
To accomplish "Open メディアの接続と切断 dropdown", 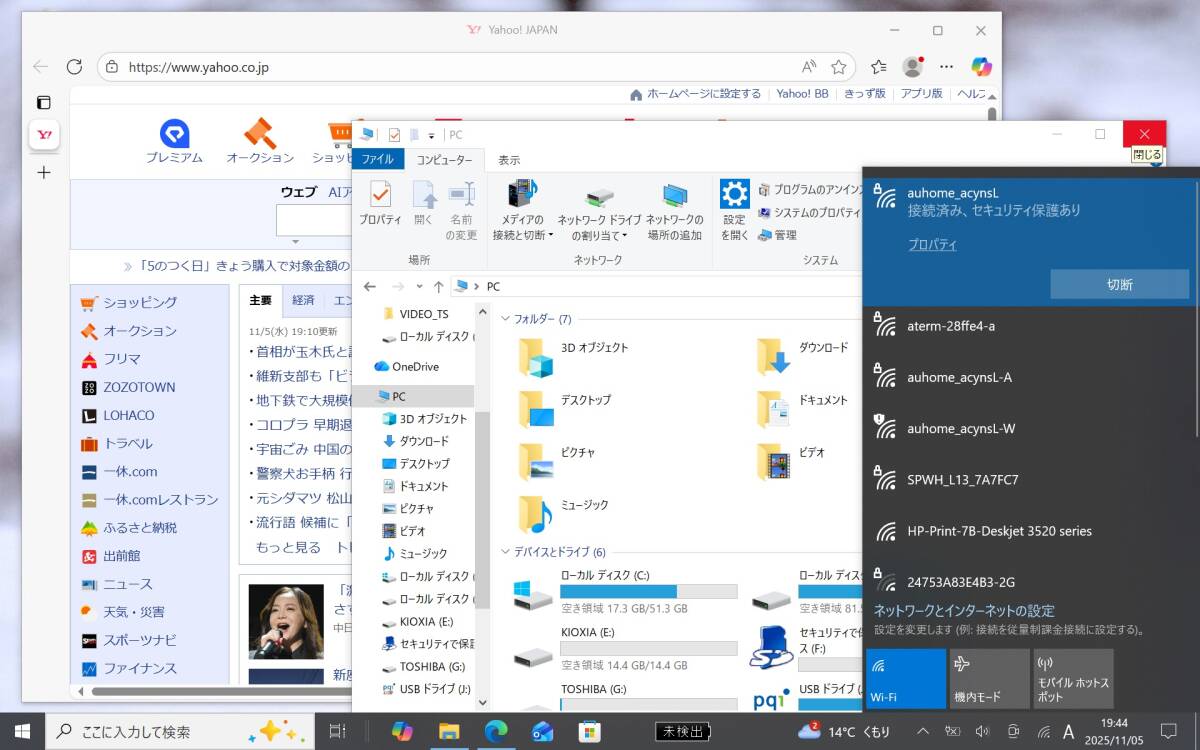I will pyautogui.click(x=521, y=212).
